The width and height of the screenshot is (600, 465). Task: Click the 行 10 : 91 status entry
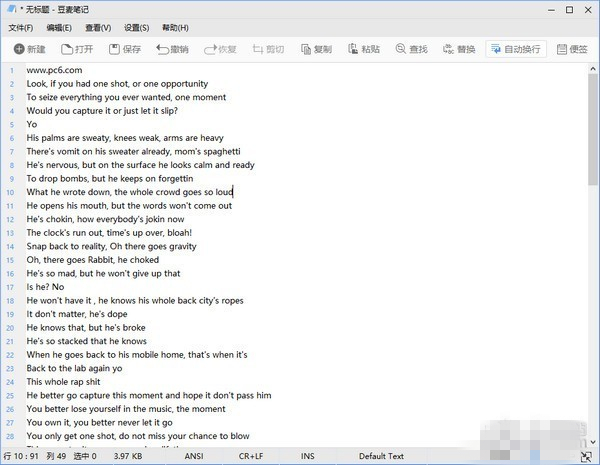[x=21, y=456]
